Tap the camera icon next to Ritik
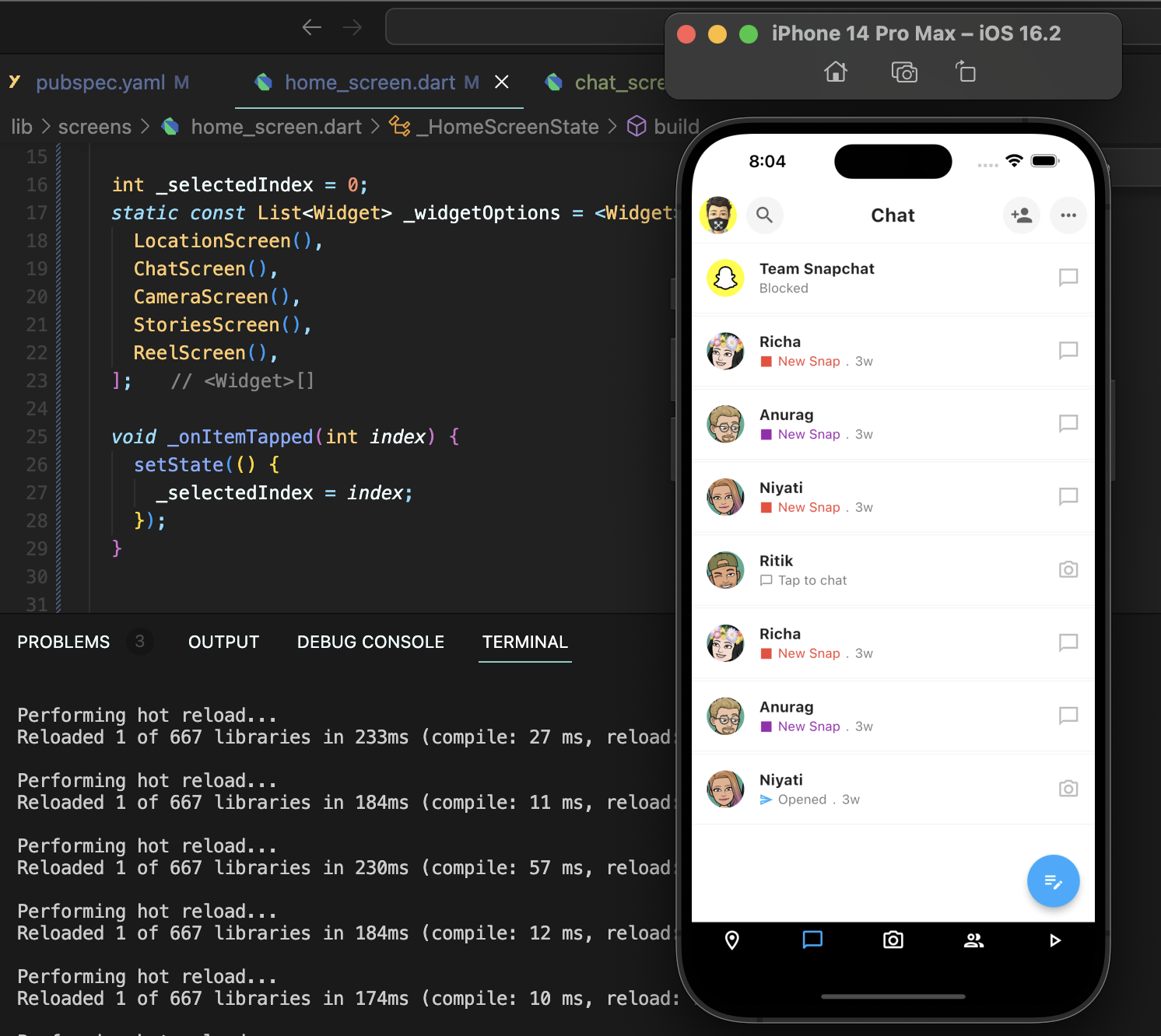Image resolution: width=1161 pixels, height=1036 pixels. click(1068, 569)
